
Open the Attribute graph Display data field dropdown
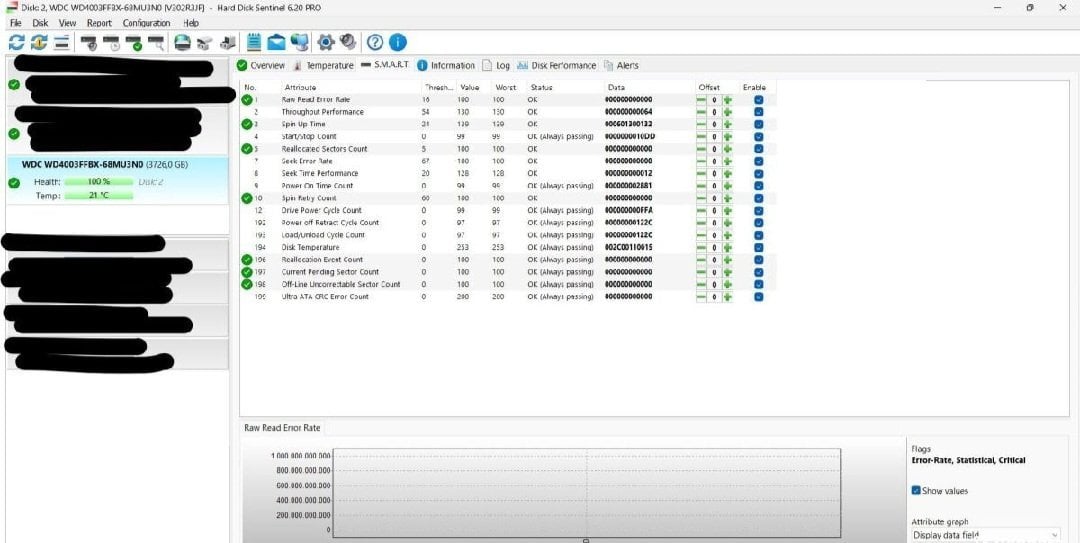pyautogui.click(x=986, y=535)
